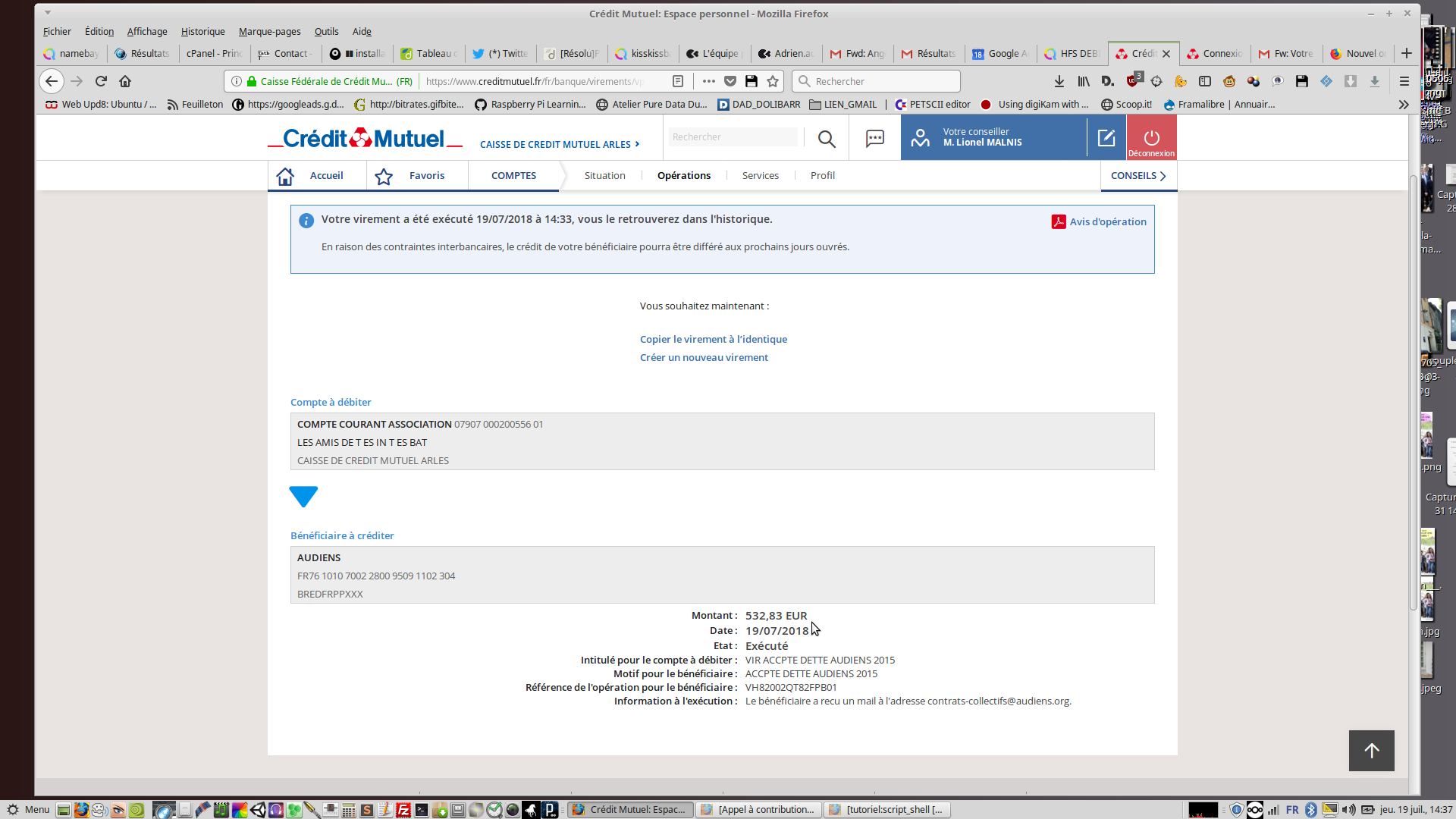
Task: Click the Accueil home icon
Action: click(285, 176)
